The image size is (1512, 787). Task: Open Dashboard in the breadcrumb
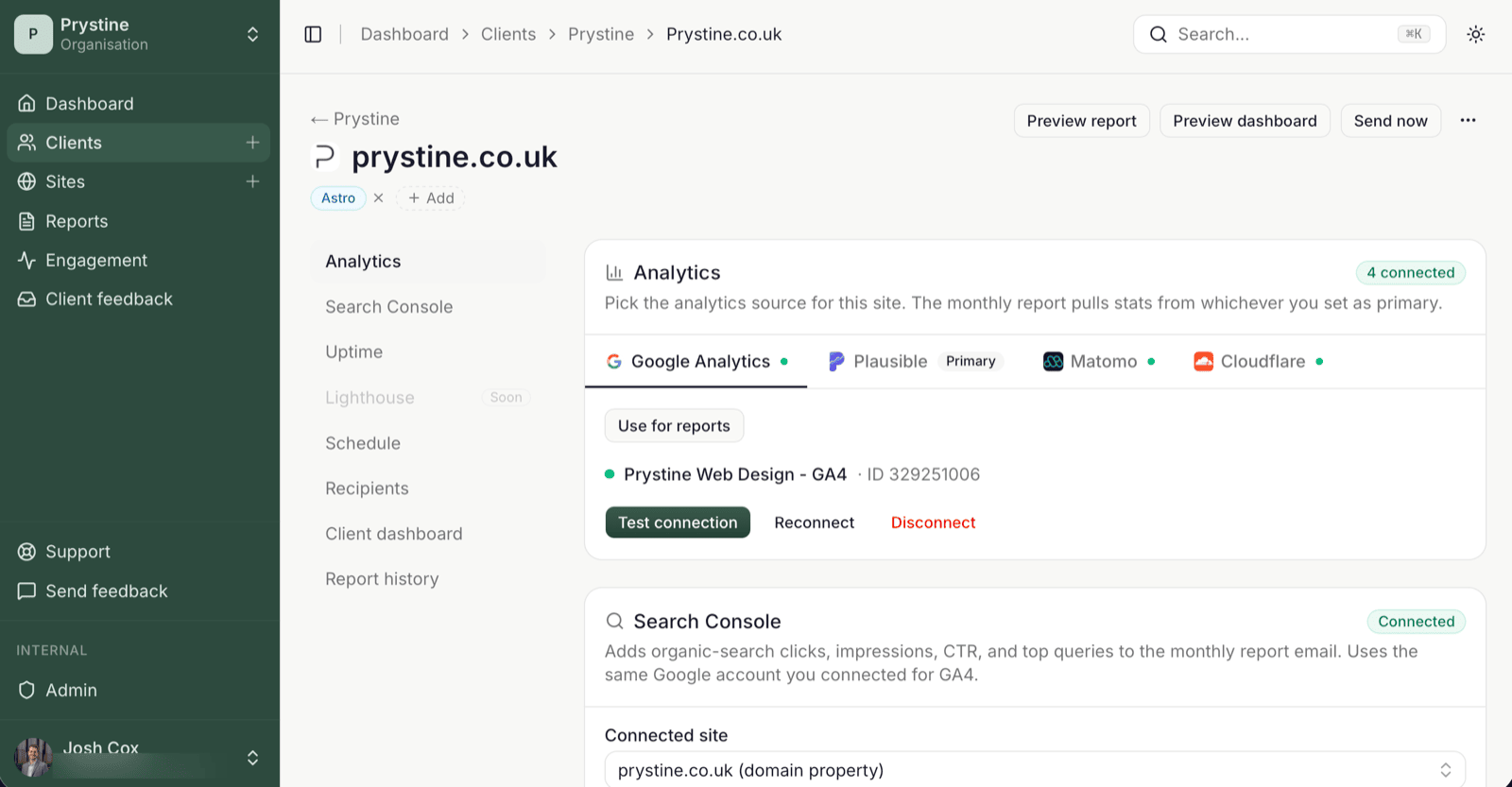click(404, 34)
